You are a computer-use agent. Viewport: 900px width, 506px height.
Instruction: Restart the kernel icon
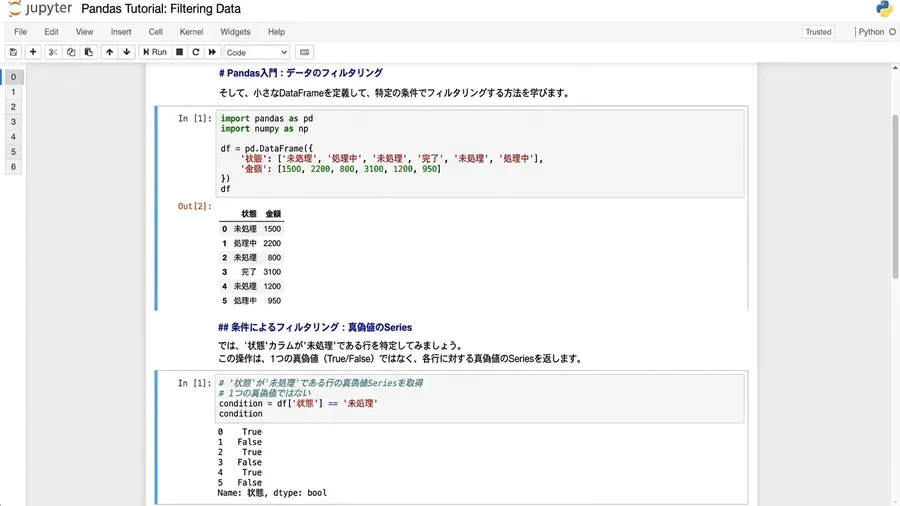pyautogui.click(x=196, y=52)
